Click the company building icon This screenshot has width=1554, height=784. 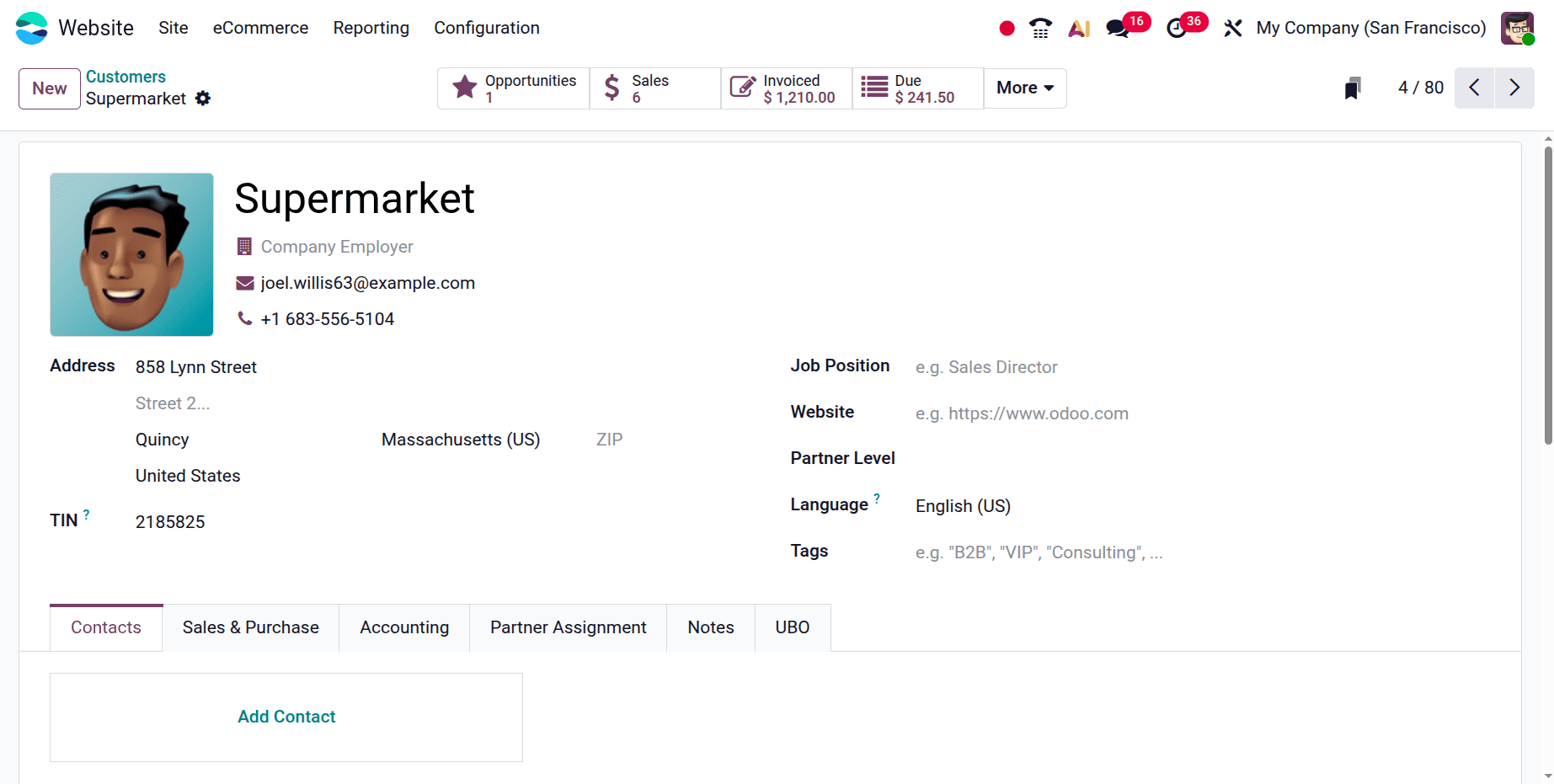244,247
